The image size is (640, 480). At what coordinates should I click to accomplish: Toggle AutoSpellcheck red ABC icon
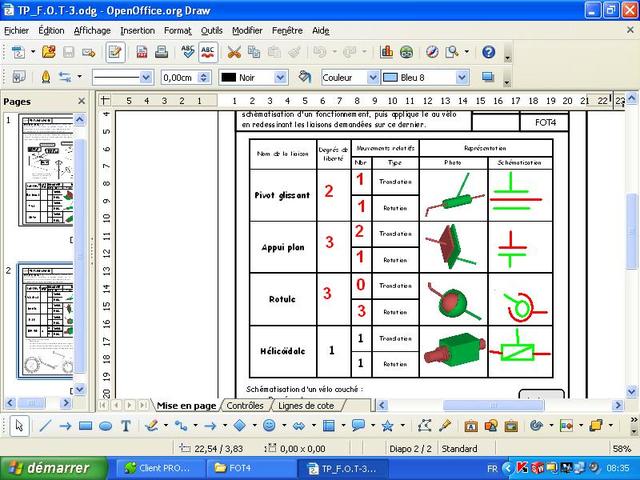[208, 52]
